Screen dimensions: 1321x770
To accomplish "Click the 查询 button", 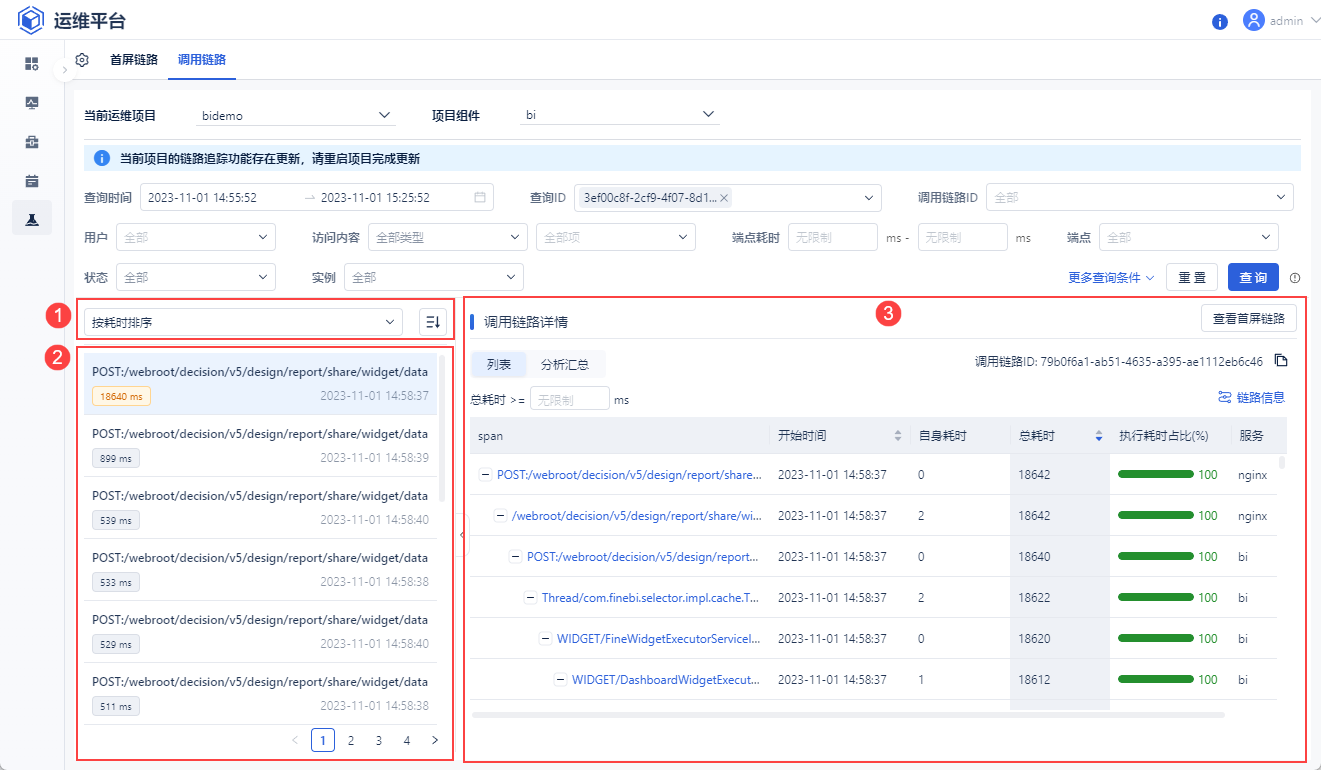I will point(1253,278).
